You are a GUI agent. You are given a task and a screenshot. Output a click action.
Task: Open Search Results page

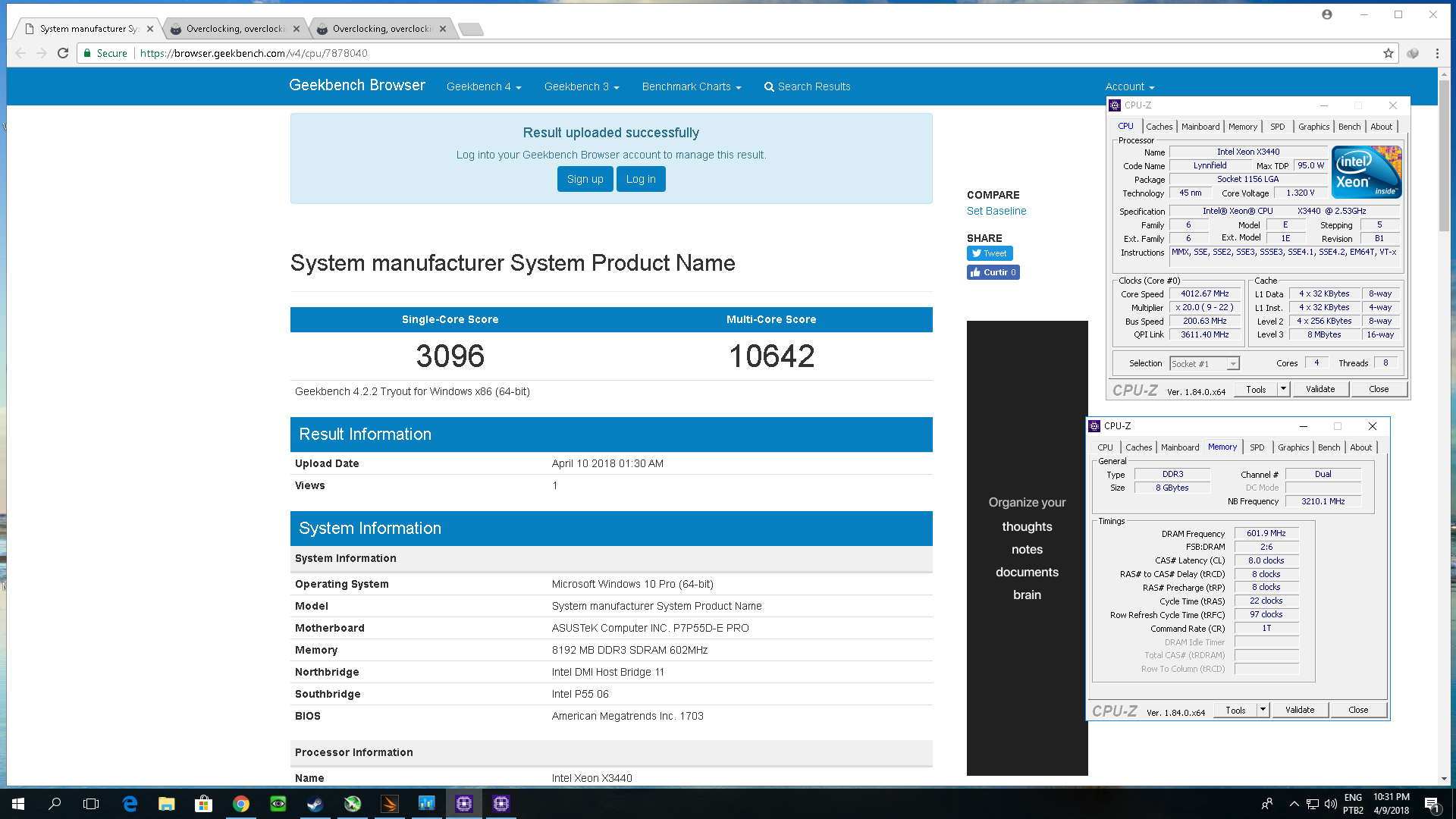807,86
